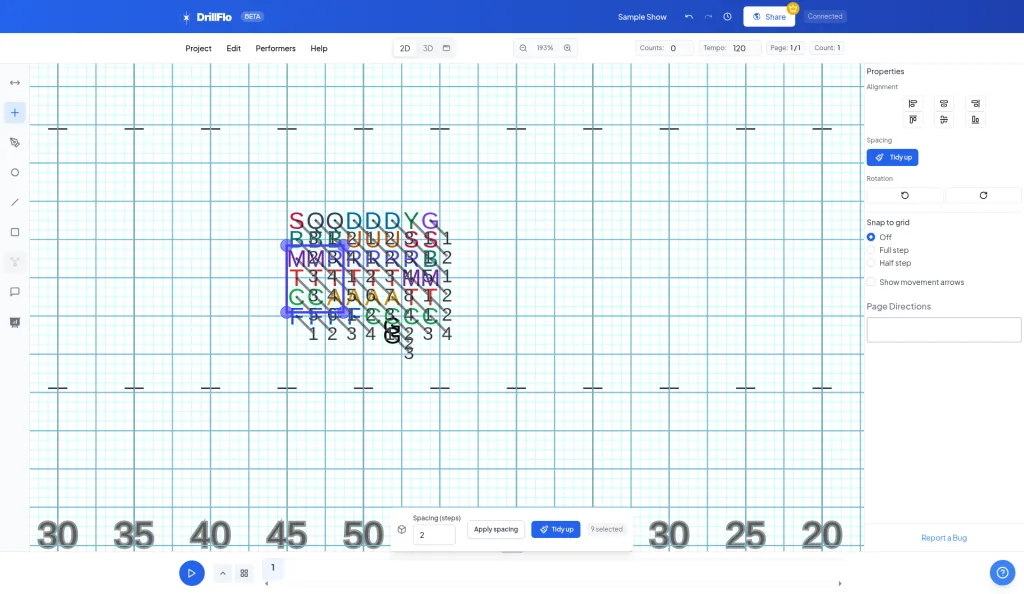Rotate selection clockwise
This screenshot has height=594, width=1024.
coord(983,195)
